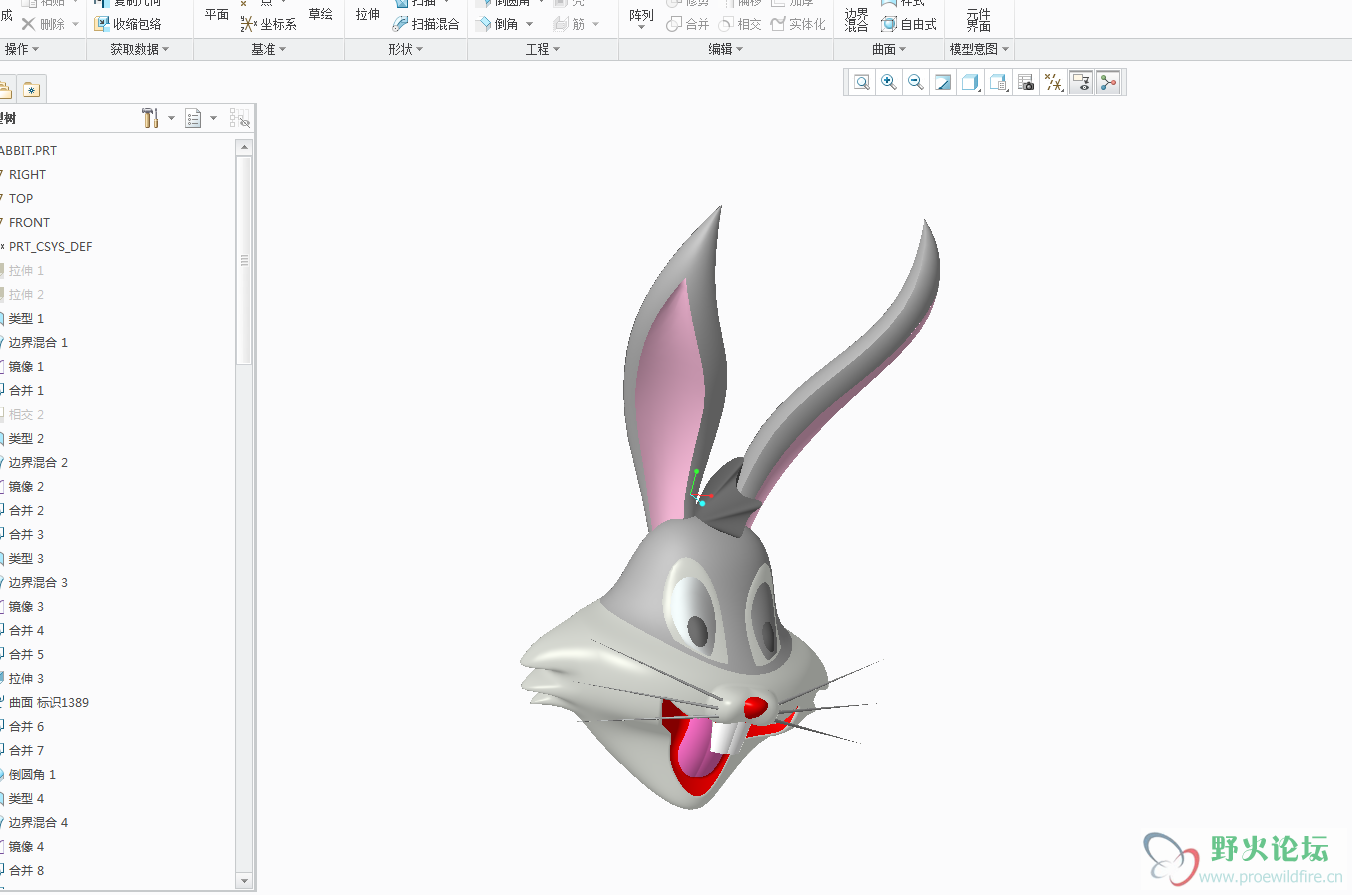Select TOP datum plane in tree
Viewport: 1352px width, 895px height.
[x=21, y=198]
